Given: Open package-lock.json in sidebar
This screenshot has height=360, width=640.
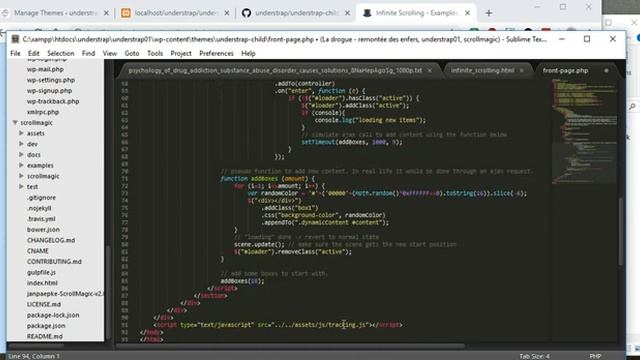Looking at the screenshot, I should click(53, 315).
